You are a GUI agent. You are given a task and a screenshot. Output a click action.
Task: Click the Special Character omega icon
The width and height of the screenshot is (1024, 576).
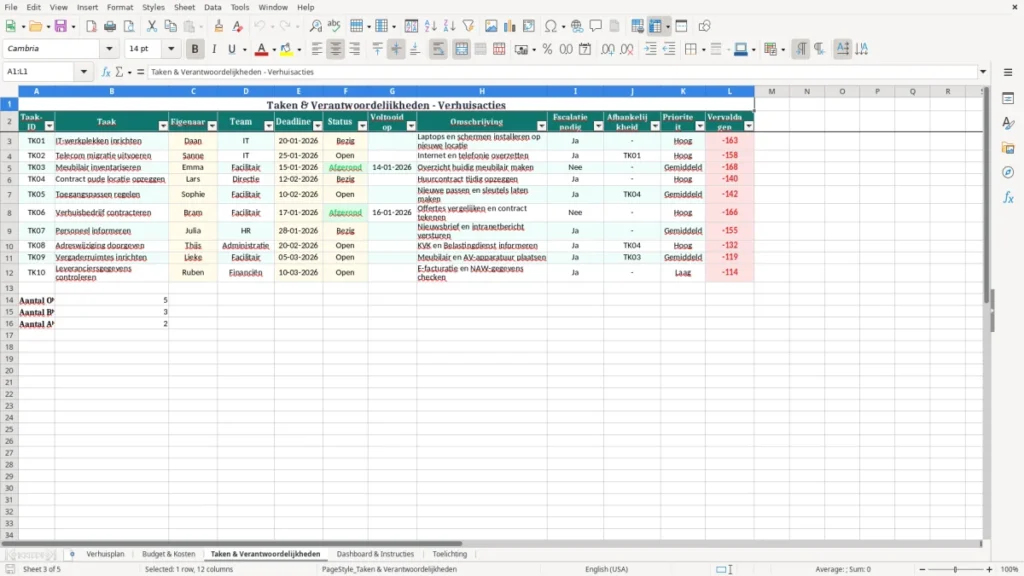click(551, 26)
